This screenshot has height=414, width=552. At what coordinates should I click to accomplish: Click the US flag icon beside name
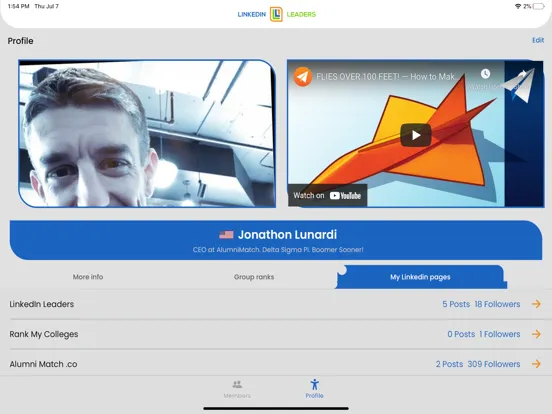pyautogui.click(x=226, y=234)
